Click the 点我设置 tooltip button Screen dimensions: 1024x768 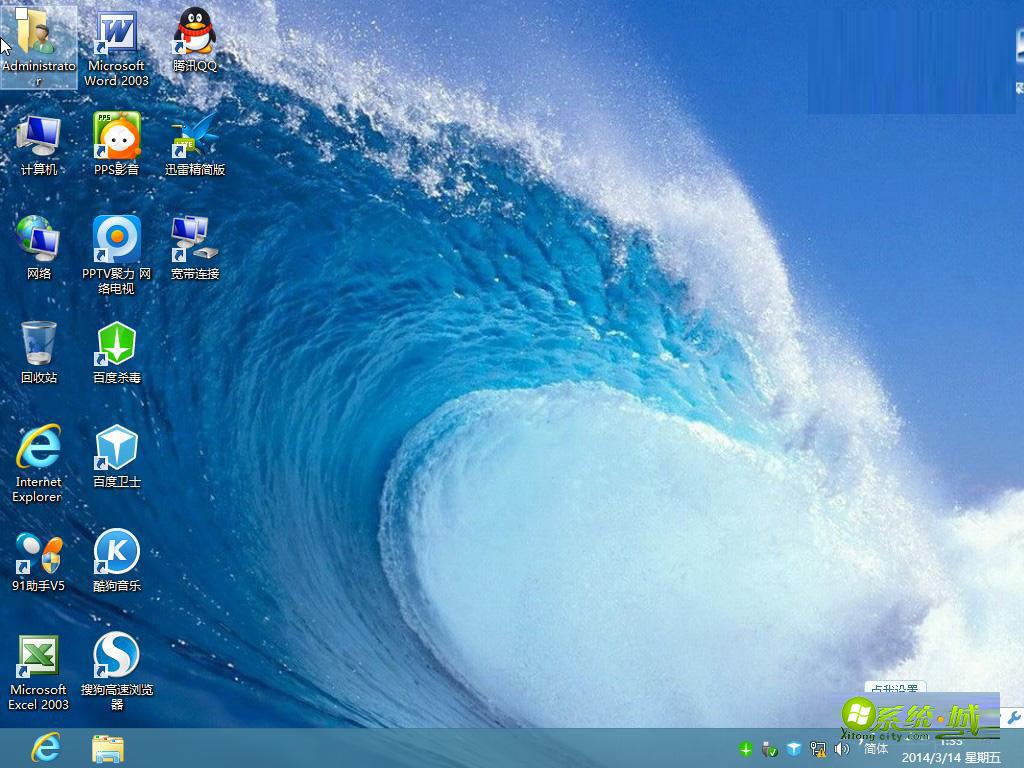point(894,689)
